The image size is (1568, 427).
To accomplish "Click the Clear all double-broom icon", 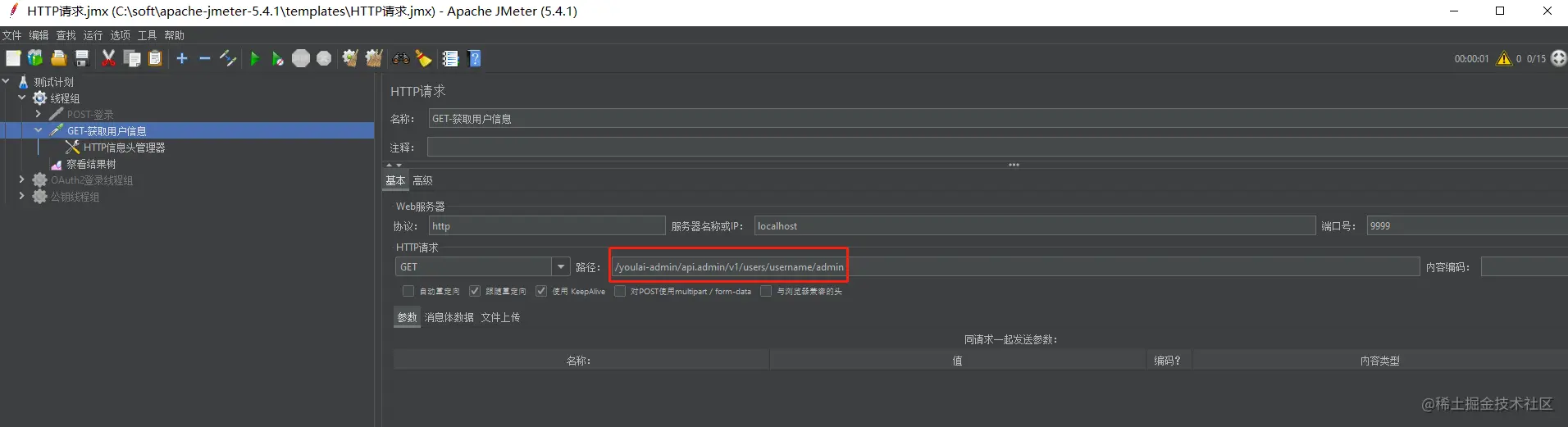I will point(374,58).
